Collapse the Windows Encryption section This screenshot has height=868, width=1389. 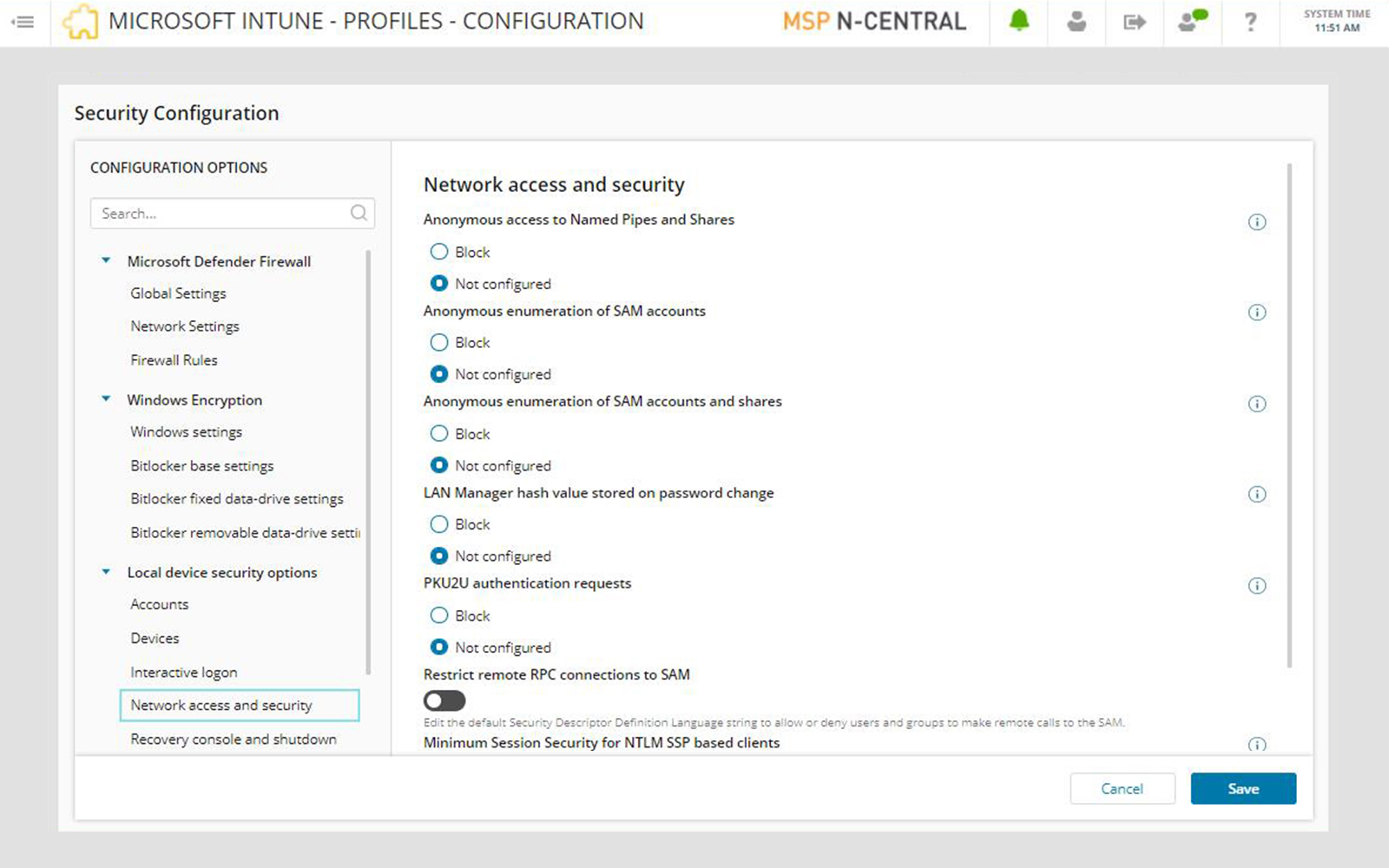[106, 399]
